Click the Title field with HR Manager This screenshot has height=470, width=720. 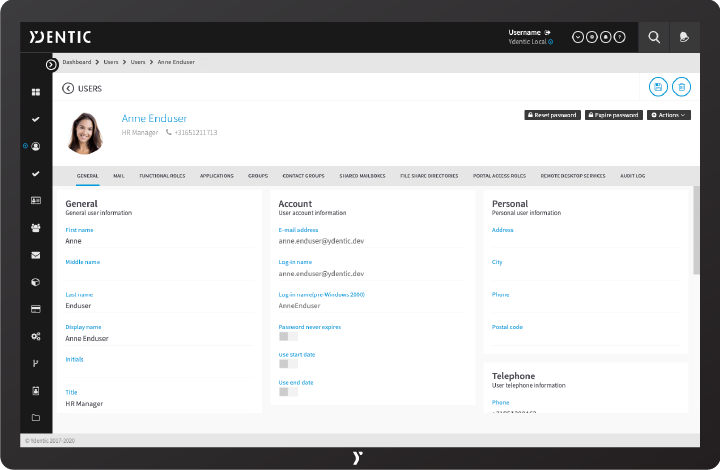159,404
